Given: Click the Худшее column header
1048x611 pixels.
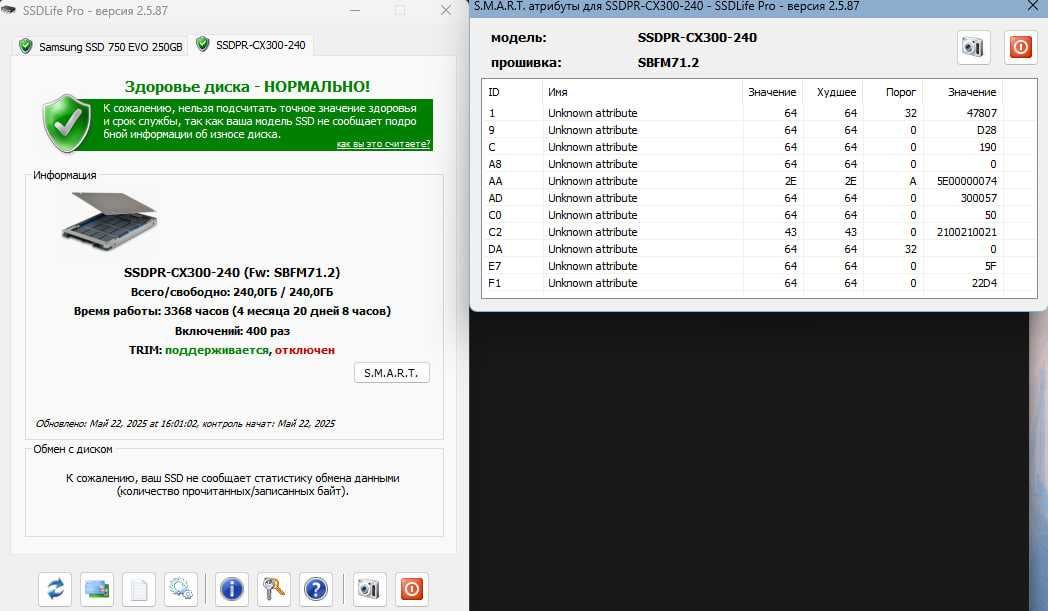Looking at the screenshot, I should point(833,92).
